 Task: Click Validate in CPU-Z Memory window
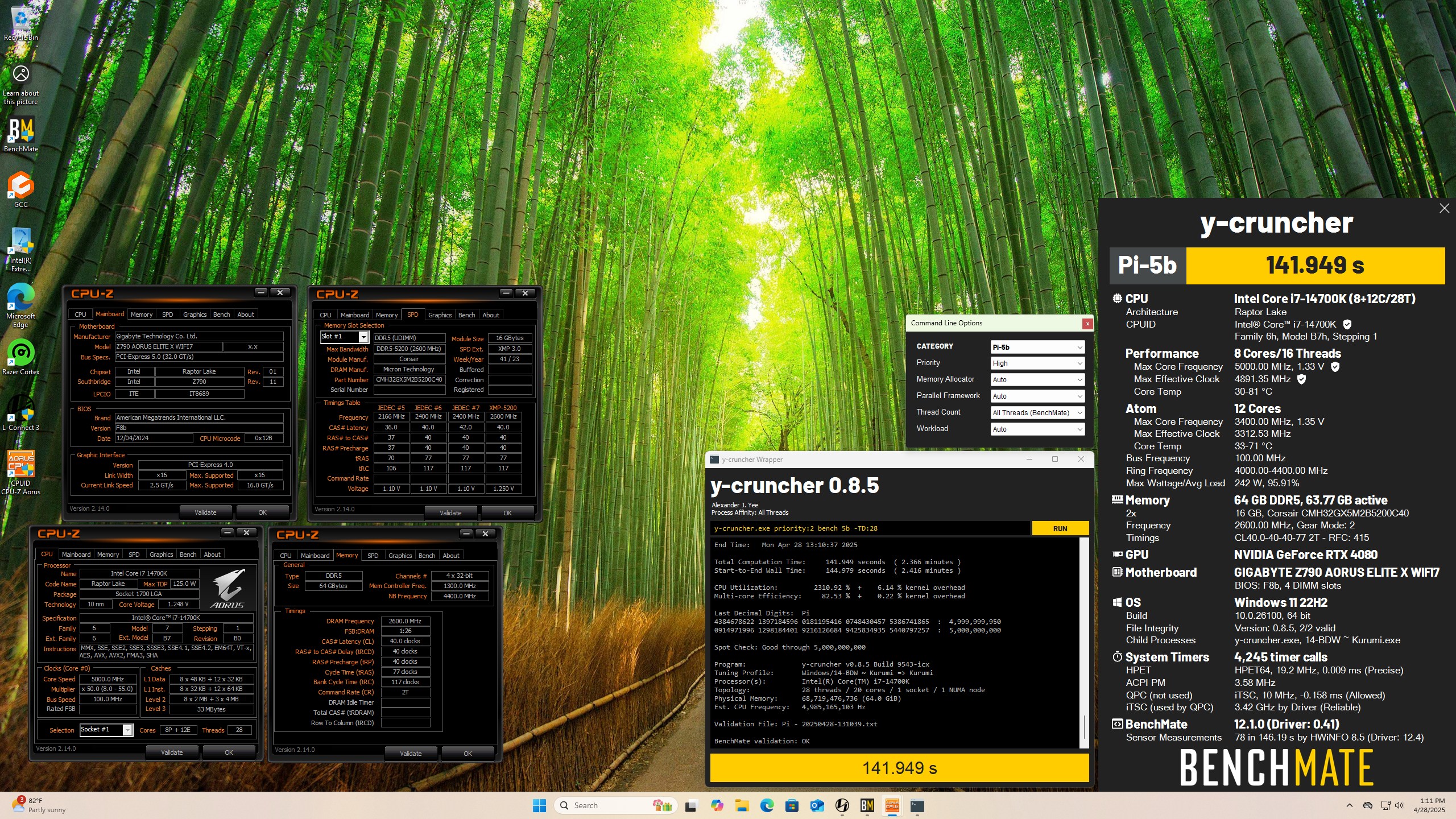pos(411,754)
